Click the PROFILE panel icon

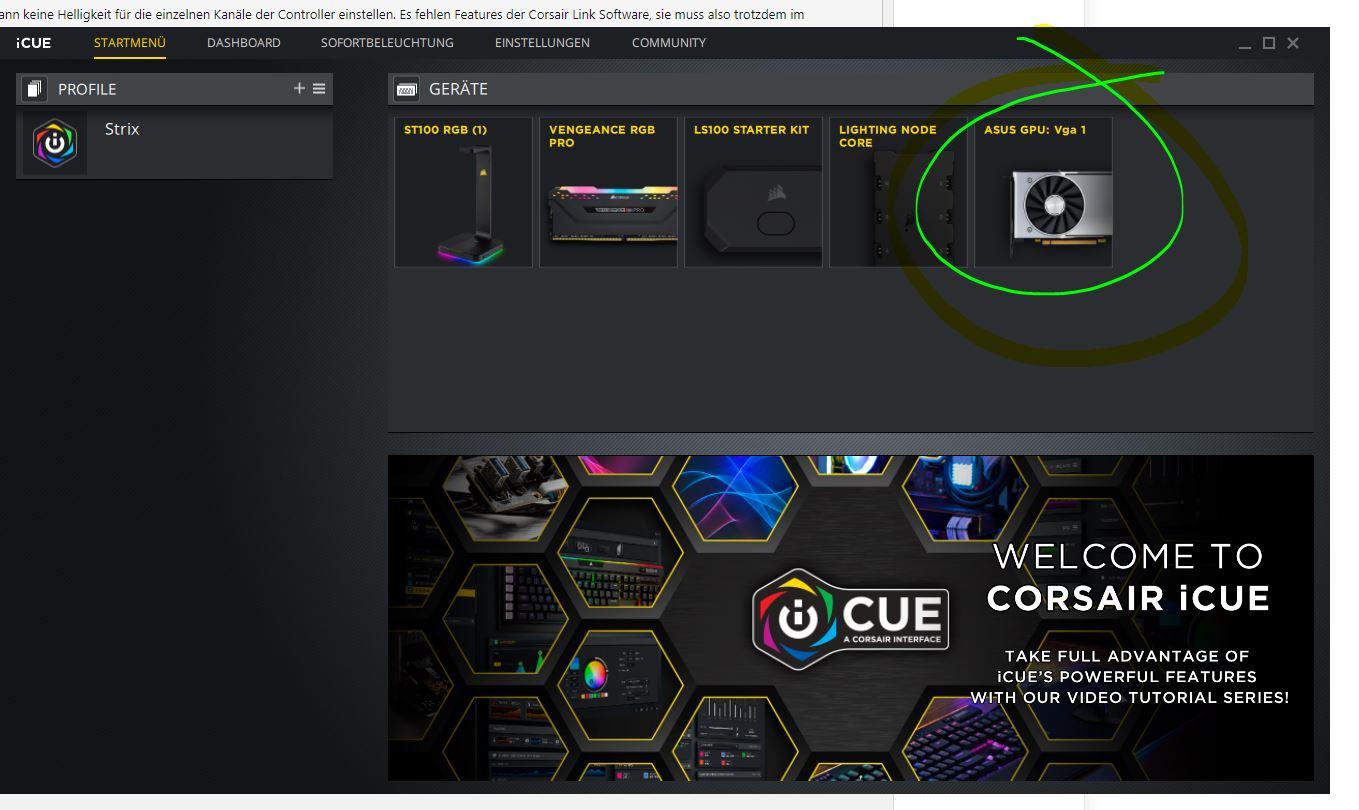click(x=34, y=89)
